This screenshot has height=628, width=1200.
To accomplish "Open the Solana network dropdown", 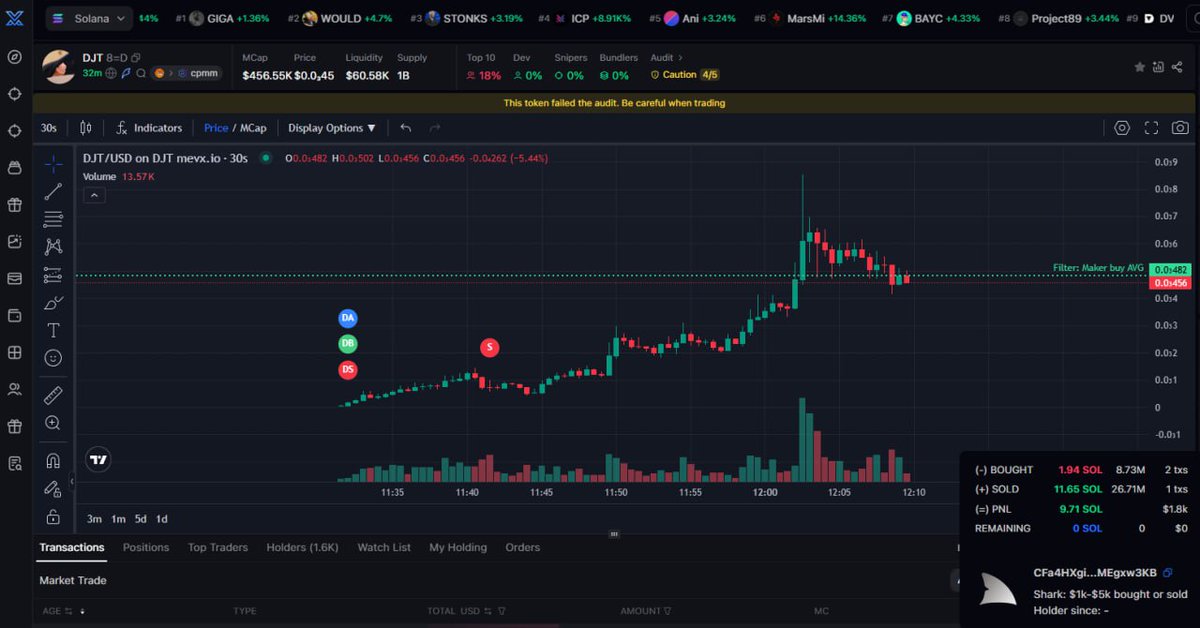I will (90, 18).
